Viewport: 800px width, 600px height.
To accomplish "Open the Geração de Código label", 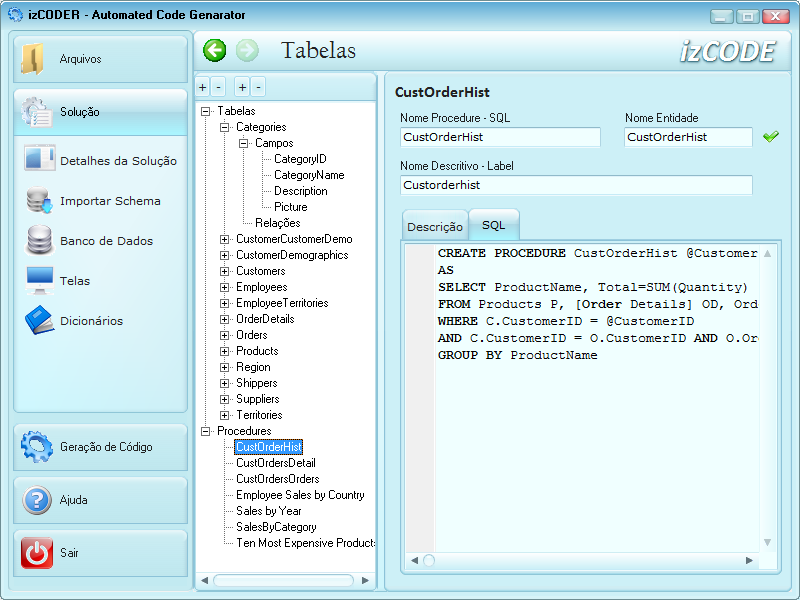I will click(x=106, y=447).
